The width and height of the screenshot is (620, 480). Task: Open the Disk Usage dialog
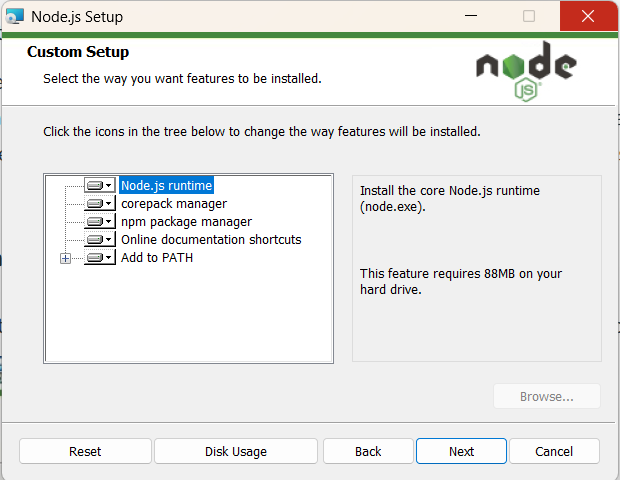(x=236, y=451)
